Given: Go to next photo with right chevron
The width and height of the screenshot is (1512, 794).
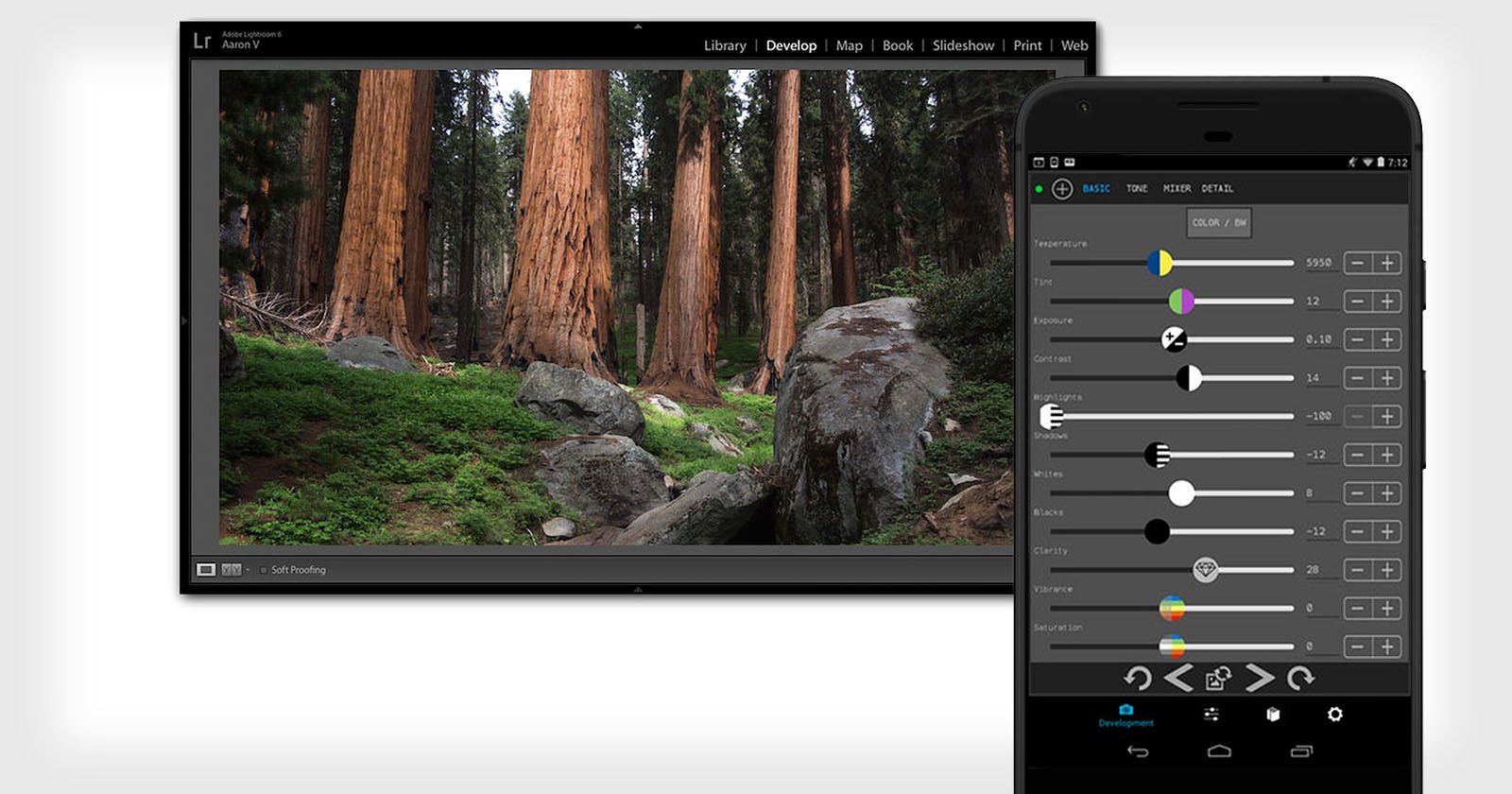Looking at the screenshot, I should [x=1259, y=678].
